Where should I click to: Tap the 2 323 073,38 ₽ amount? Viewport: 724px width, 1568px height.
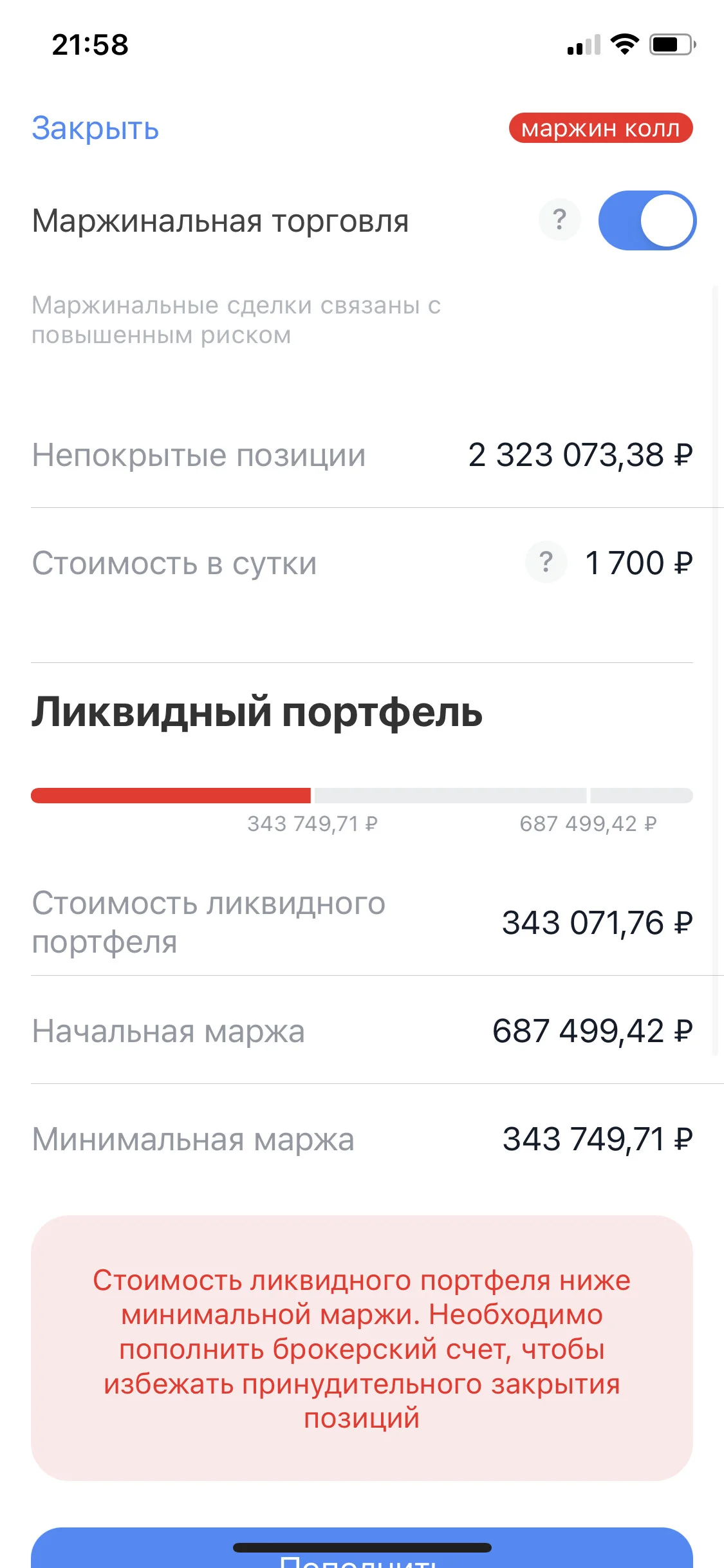pos(580,455)
